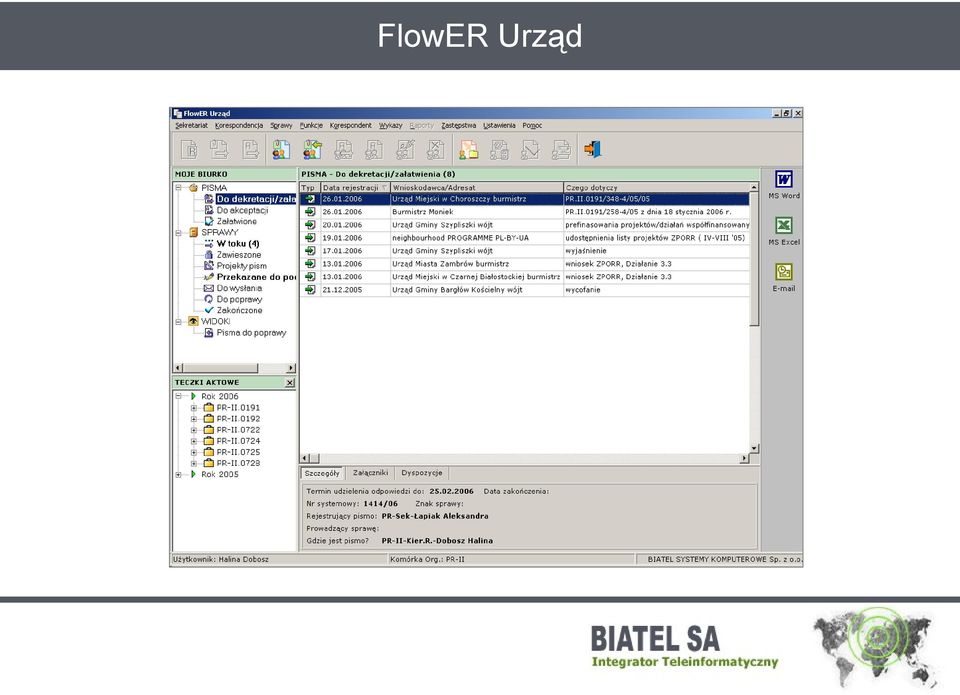The image size is (960, 695).
Task: Collapse the SPRAWY tree node
Action: [x=179, y=233]
